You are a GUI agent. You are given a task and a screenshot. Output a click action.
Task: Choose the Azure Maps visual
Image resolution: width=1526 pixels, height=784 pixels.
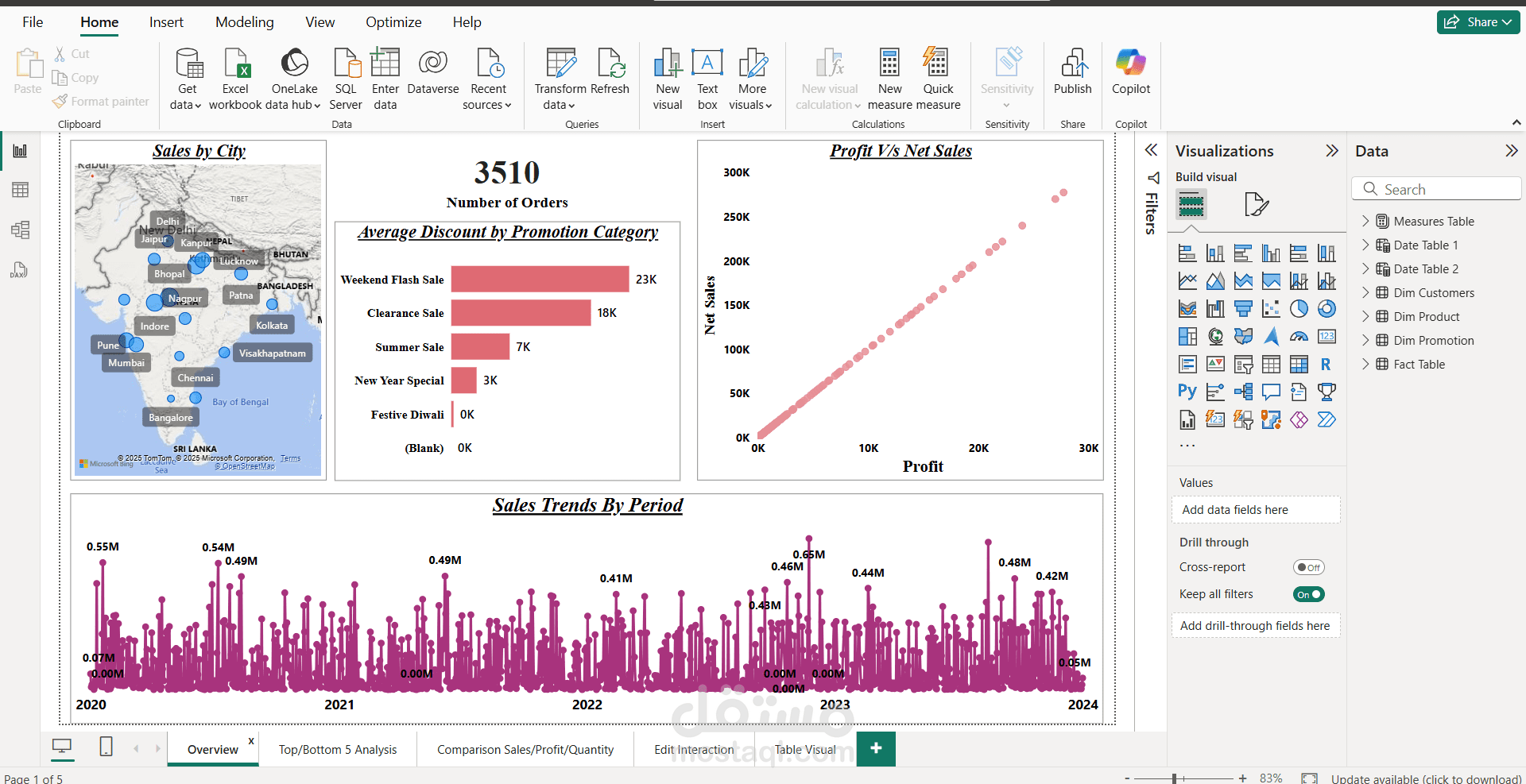click(x=1271, y=337)
